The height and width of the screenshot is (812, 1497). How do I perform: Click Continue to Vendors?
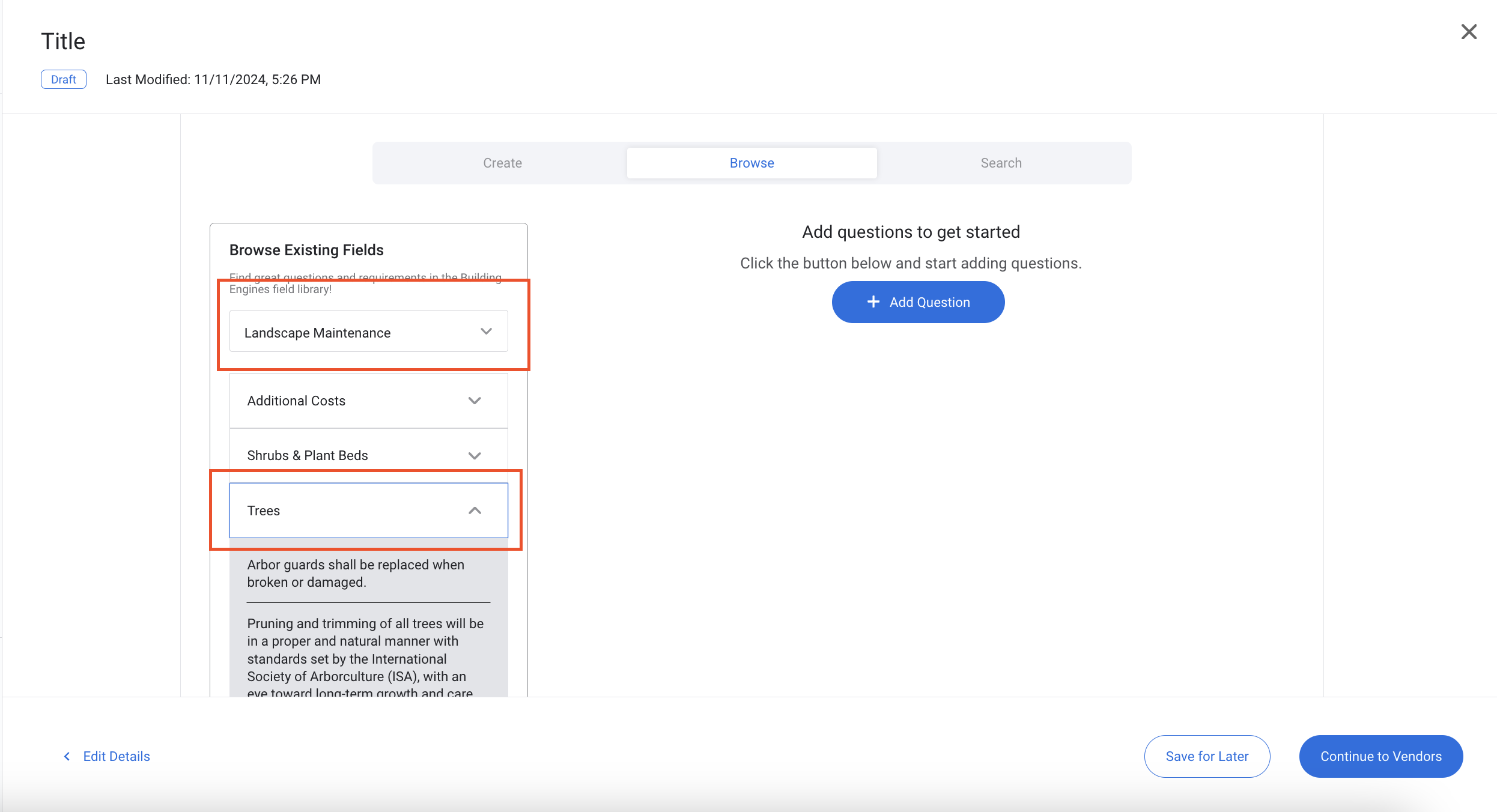[x=1380, y=757]
